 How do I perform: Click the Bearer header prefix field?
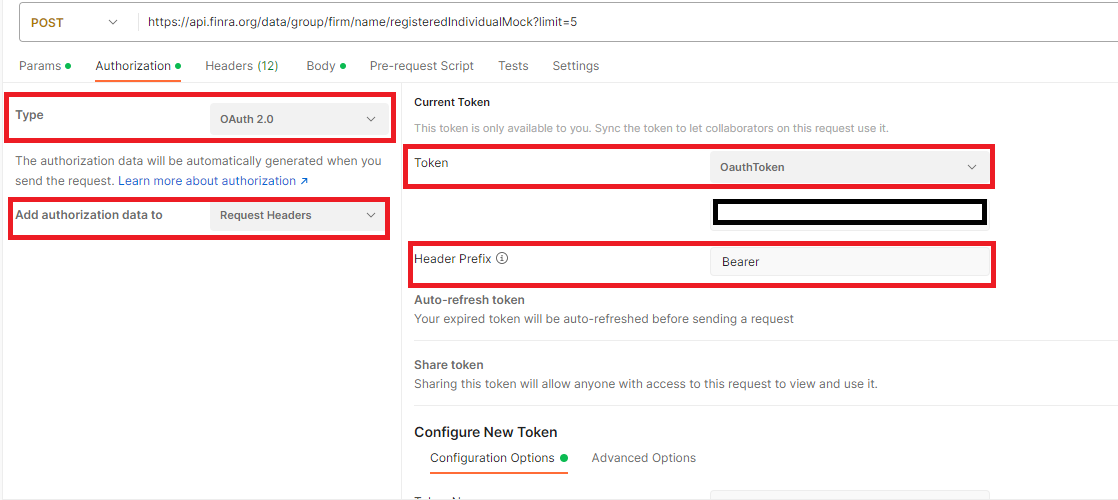[x=849, y=262]
